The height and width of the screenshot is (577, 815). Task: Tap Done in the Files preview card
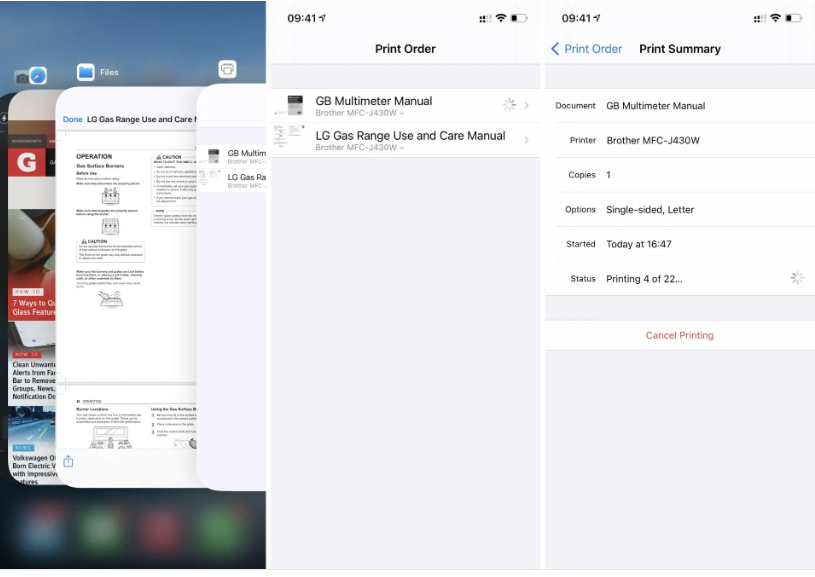coord(73,119)
